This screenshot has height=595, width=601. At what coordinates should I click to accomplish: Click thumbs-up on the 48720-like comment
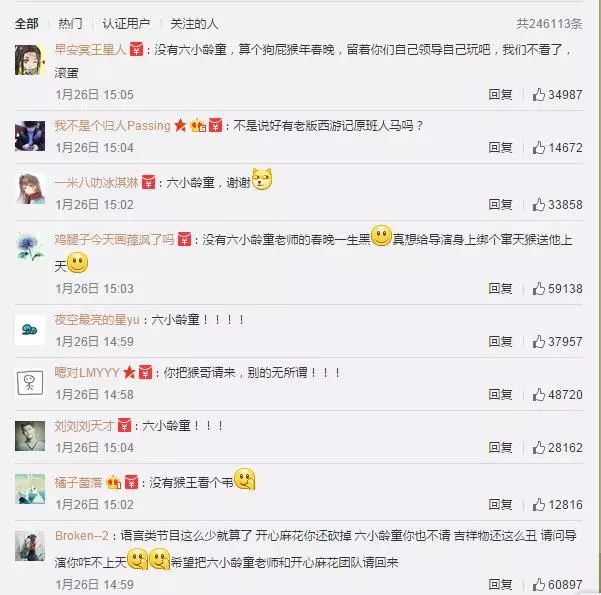[539, 394]
